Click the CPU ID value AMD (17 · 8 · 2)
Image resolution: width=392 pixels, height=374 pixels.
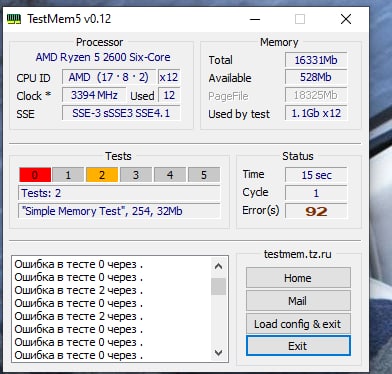tap(109, 77)
